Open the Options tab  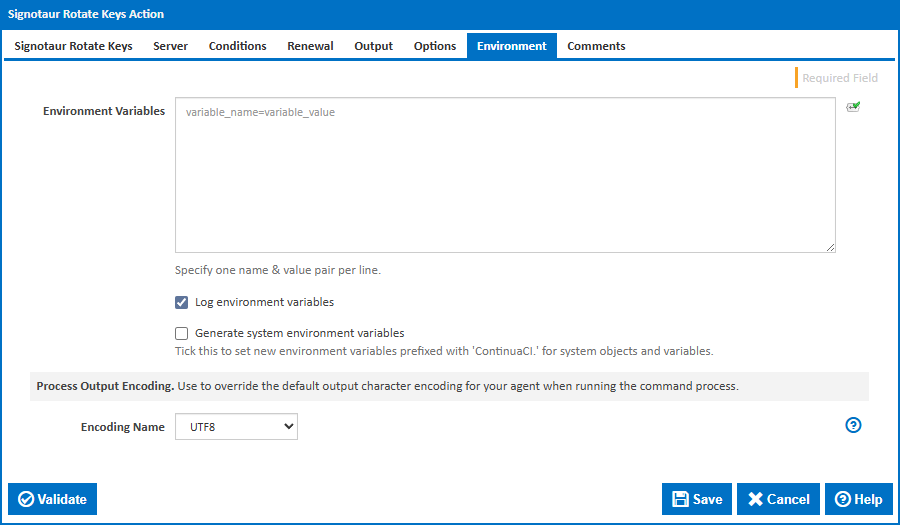click(x=435, y=46)
